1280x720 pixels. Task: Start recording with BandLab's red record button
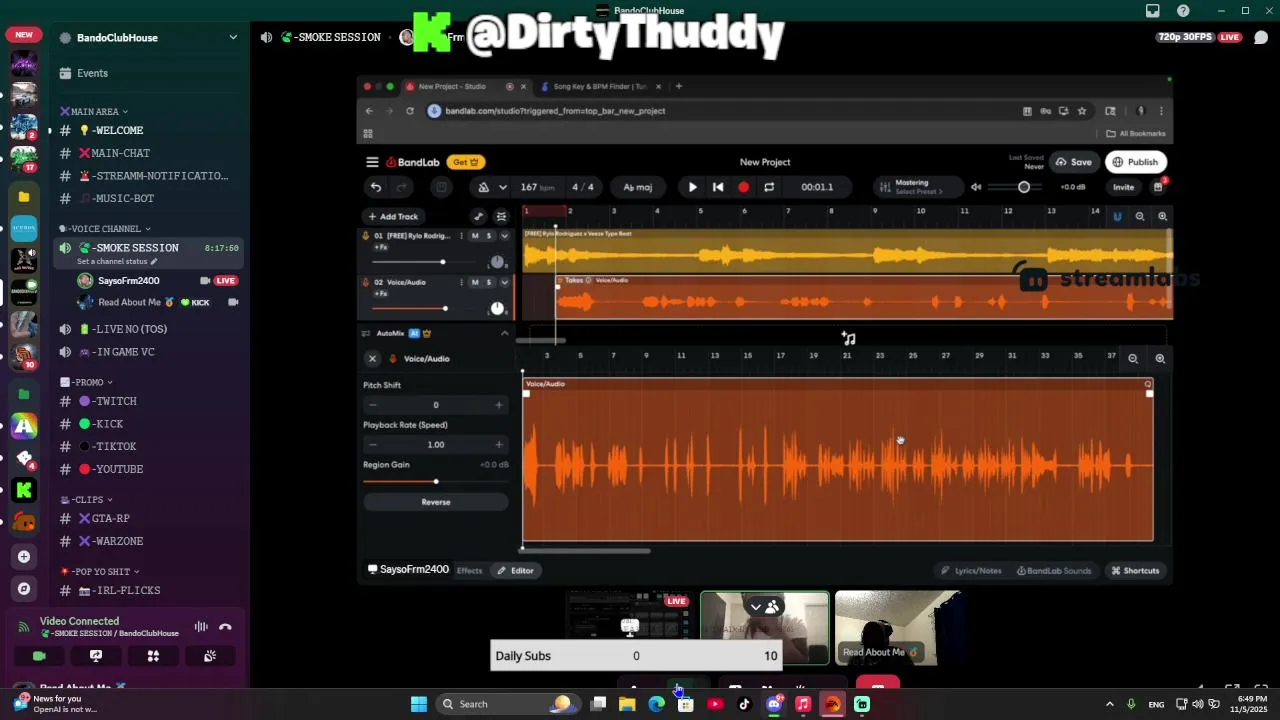[743, 187]
